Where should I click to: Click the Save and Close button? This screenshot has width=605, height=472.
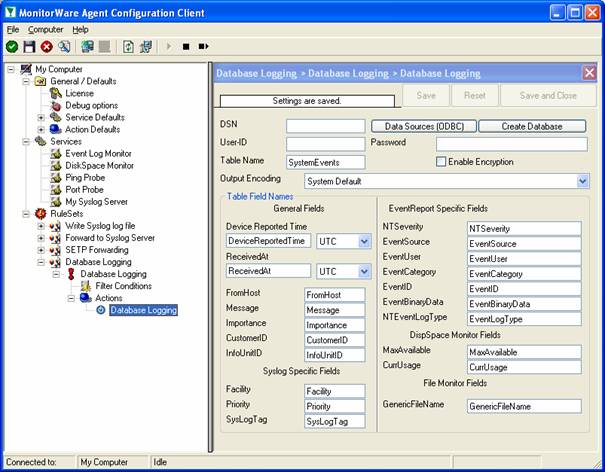coord(548,95)
